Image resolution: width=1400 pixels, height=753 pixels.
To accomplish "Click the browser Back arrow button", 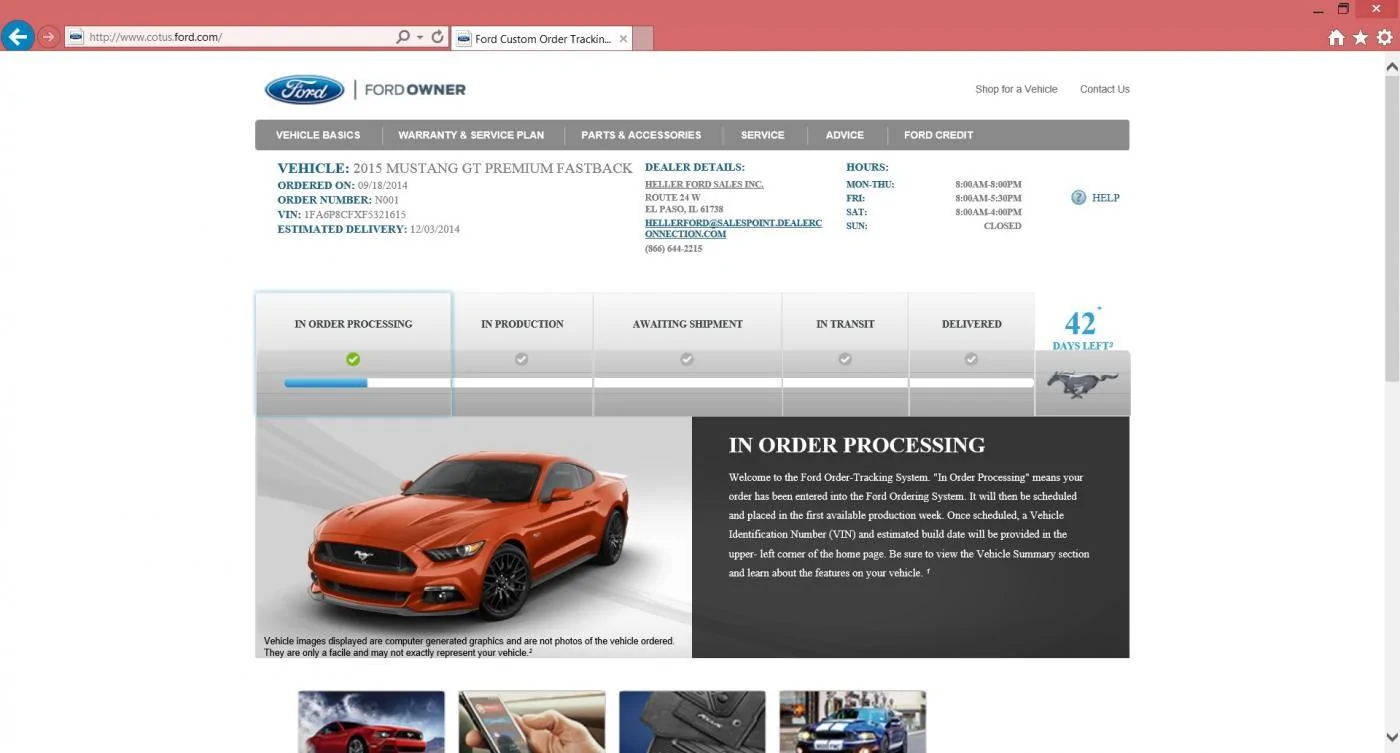I will pos(17,37).
